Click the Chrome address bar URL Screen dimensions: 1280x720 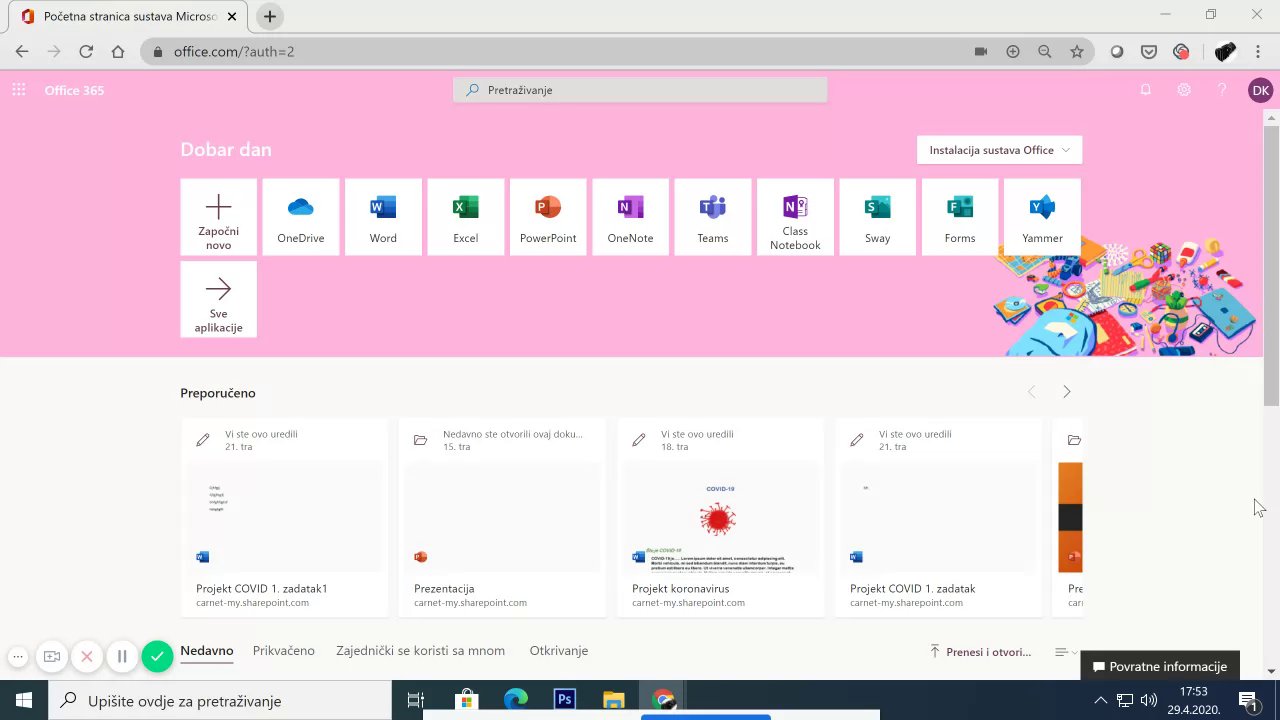(234, 52)
